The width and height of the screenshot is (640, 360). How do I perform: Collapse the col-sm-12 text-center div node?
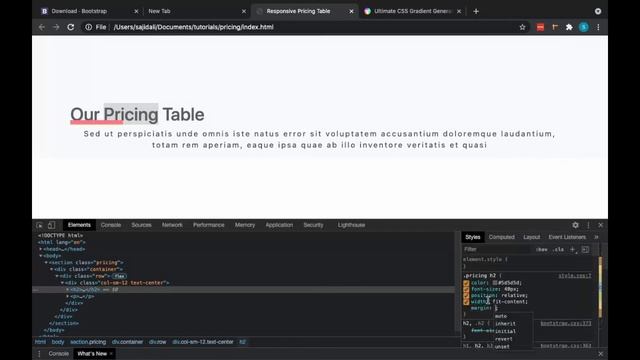tap(62, 283)
